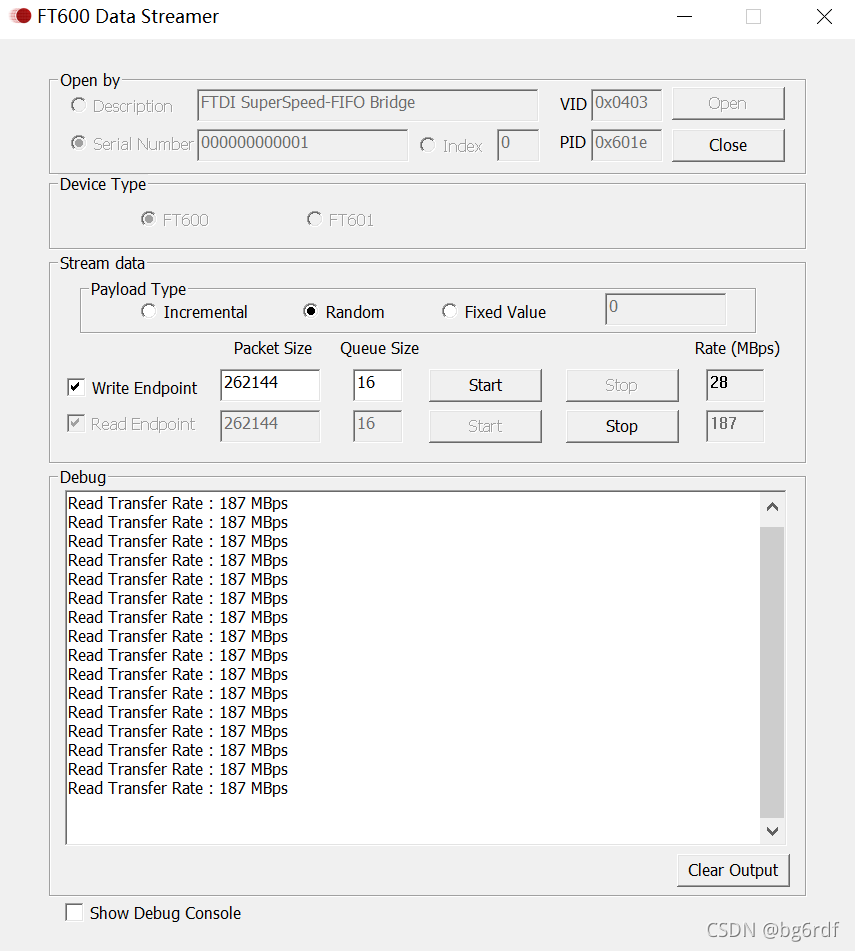Image resolution: width=855 pixels, height=951 pixels.
Task: Click the Read Endpoint packet size field
Action: (270, 426)
